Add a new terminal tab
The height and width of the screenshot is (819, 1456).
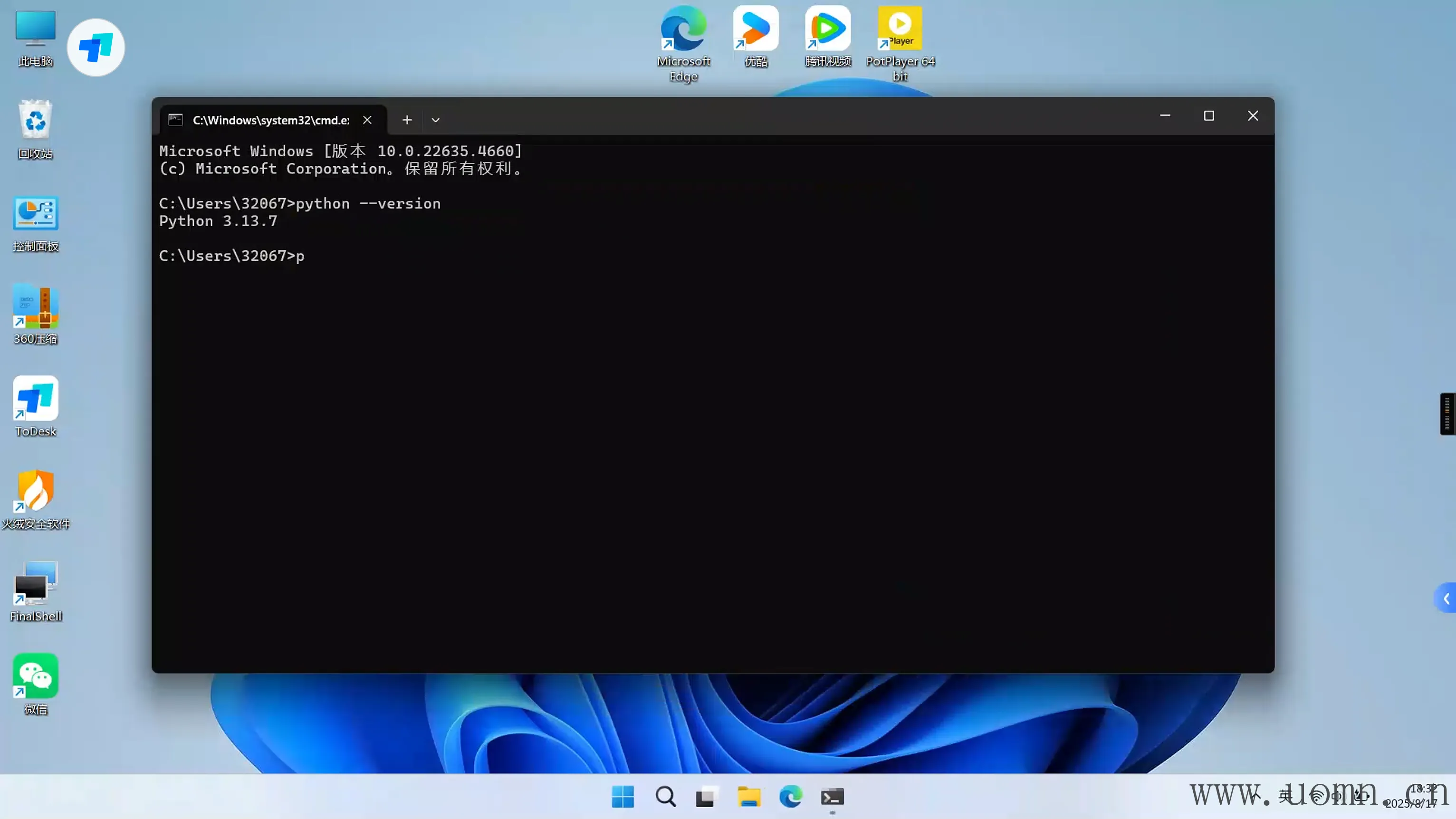(407, 120)
